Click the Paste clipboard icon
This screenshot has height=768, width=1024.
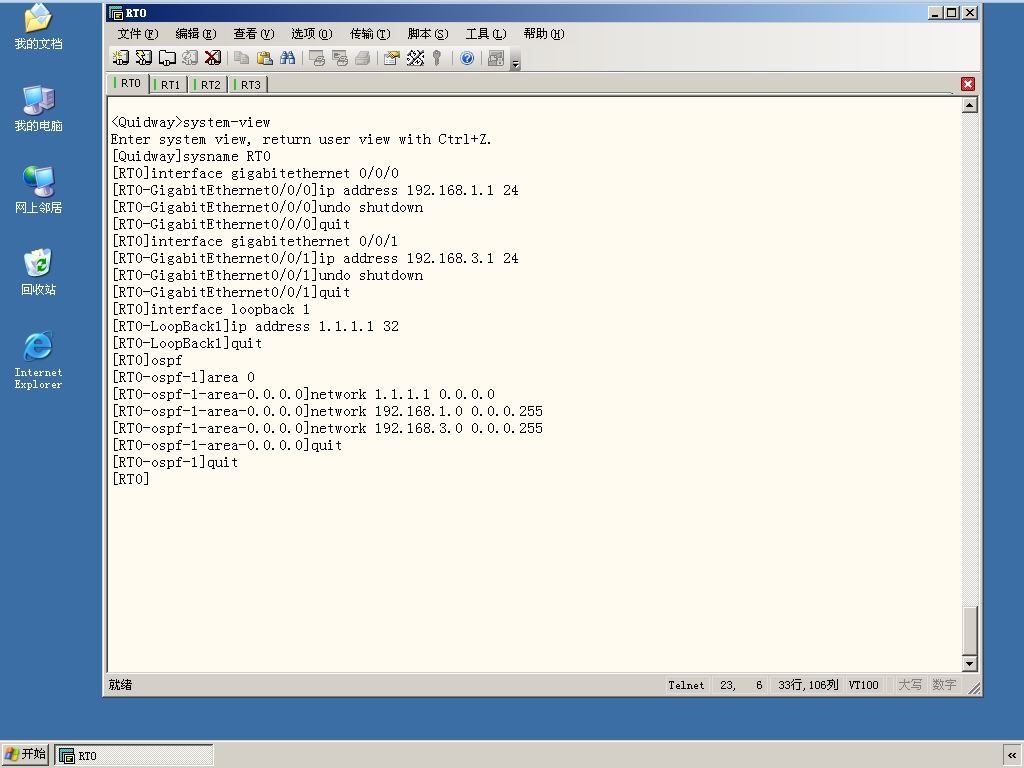tap(264, 58)
